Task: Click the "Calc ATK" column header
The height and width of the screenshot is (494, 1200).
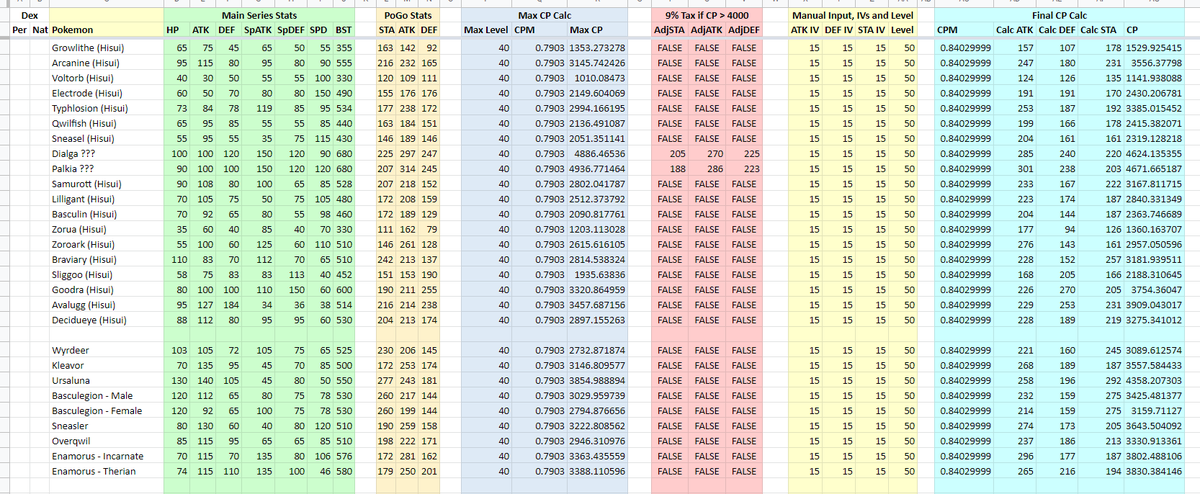Action: 1017,31
